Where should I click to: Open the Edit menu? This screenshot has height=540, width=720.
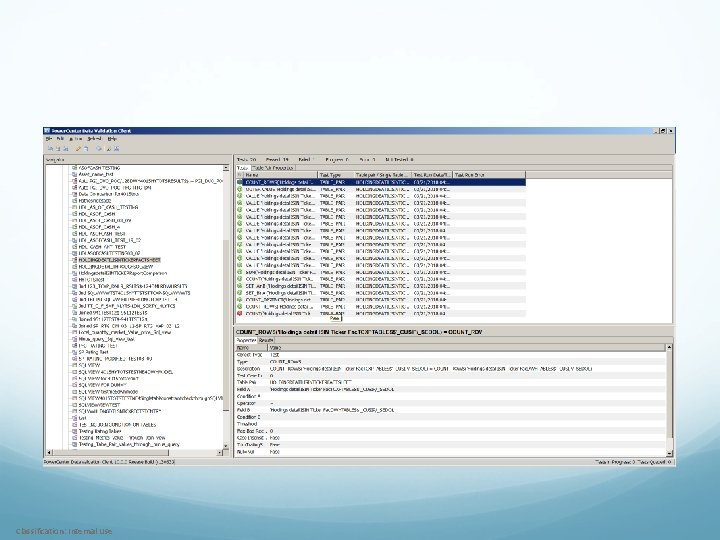click(60, 139)
